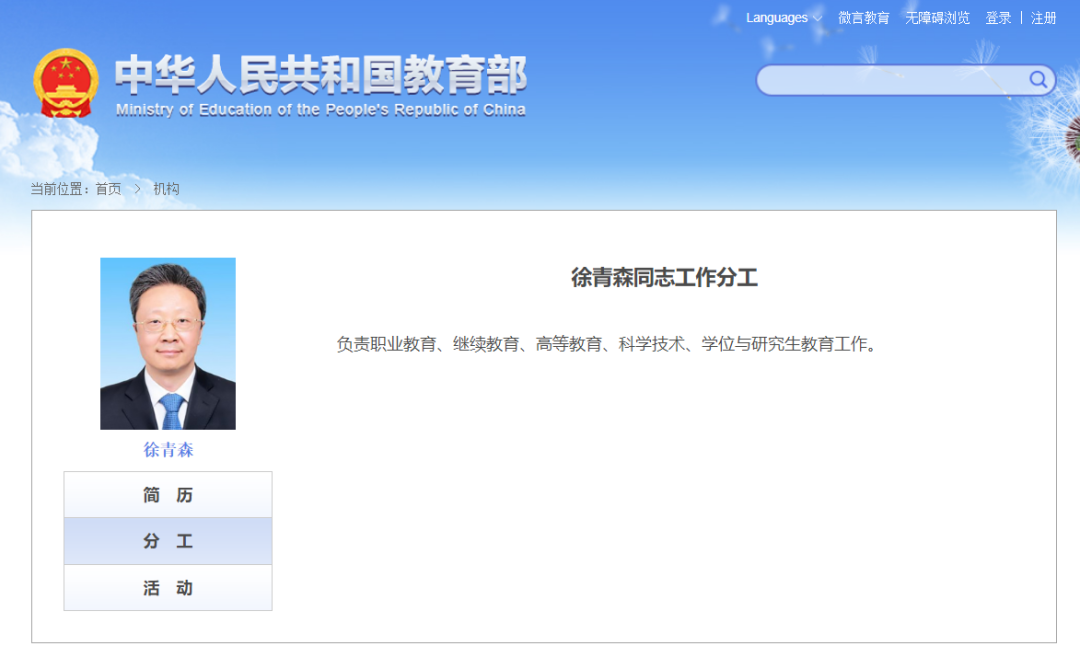Go to 首页 in the breadcrumb
The height and width of the screenshot is (646, 1080).
click(108, 189)
